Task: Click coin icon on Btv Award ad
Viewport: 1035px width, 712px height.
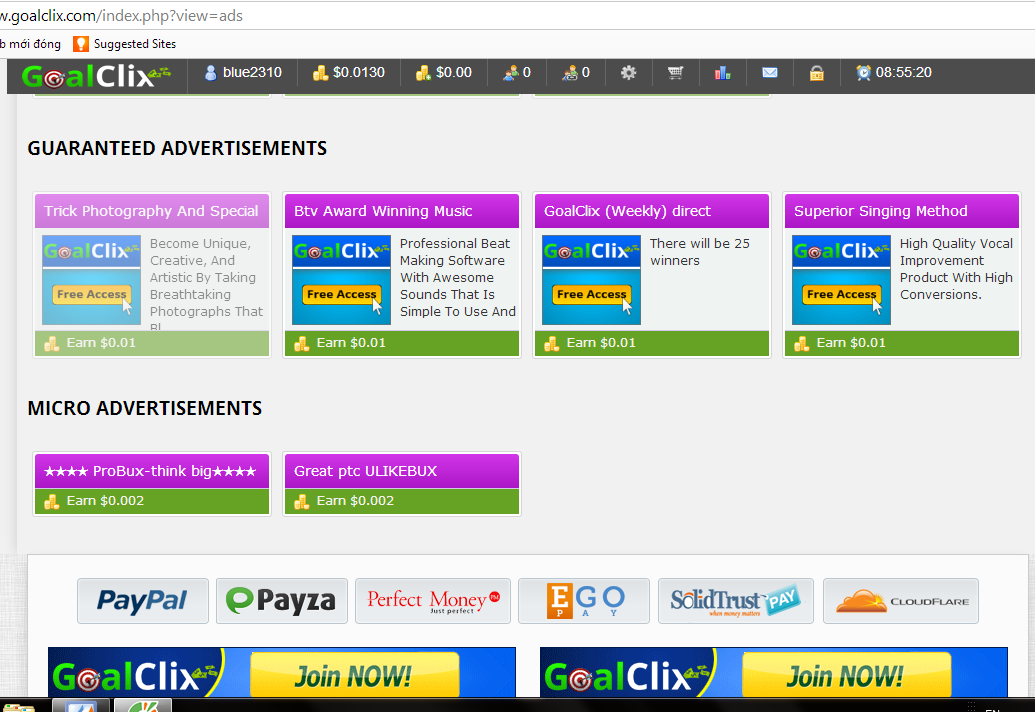Action: (x=302, y=343)
